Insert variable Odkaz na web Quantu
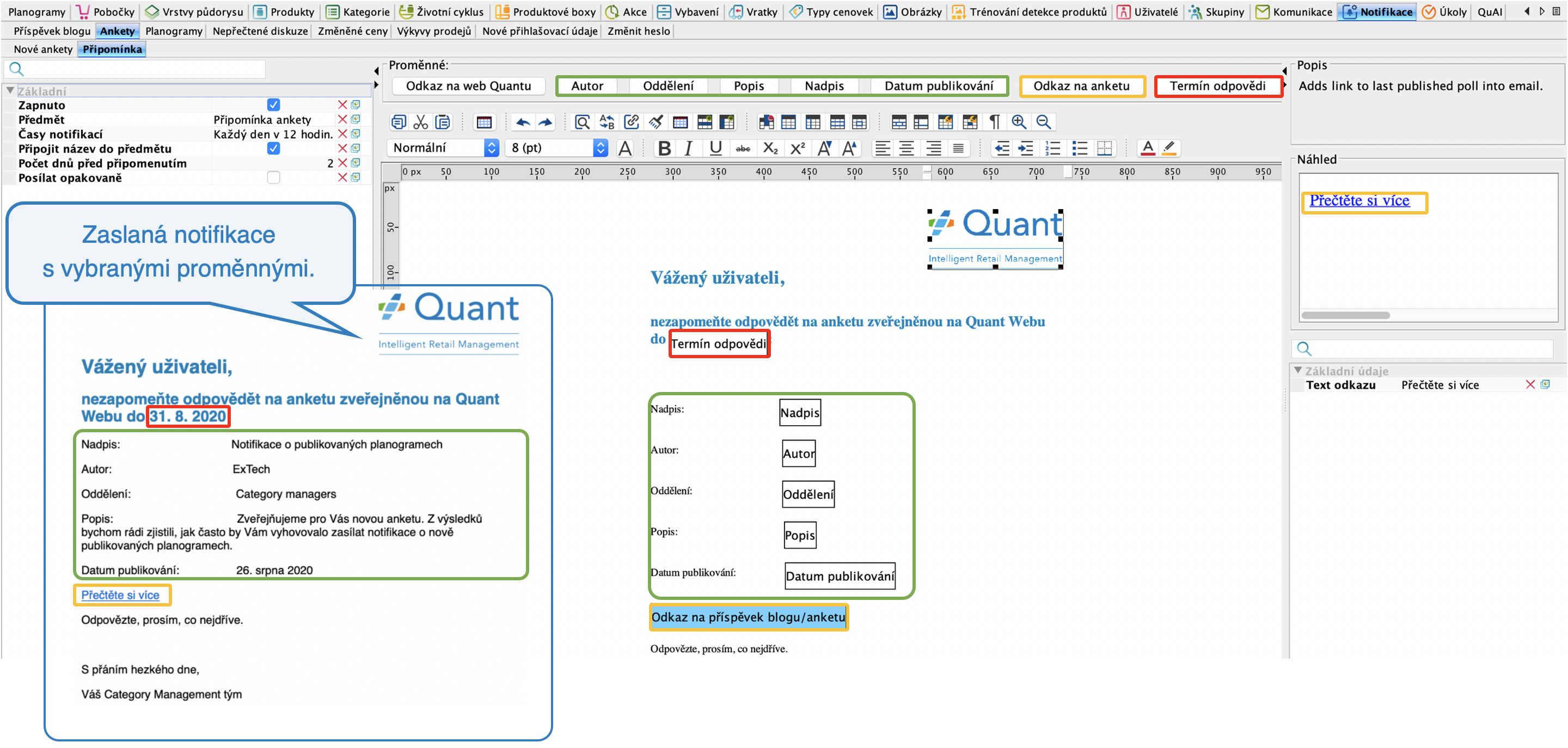Viewport: 1568px width, 748px height. [x=468, y=86]
